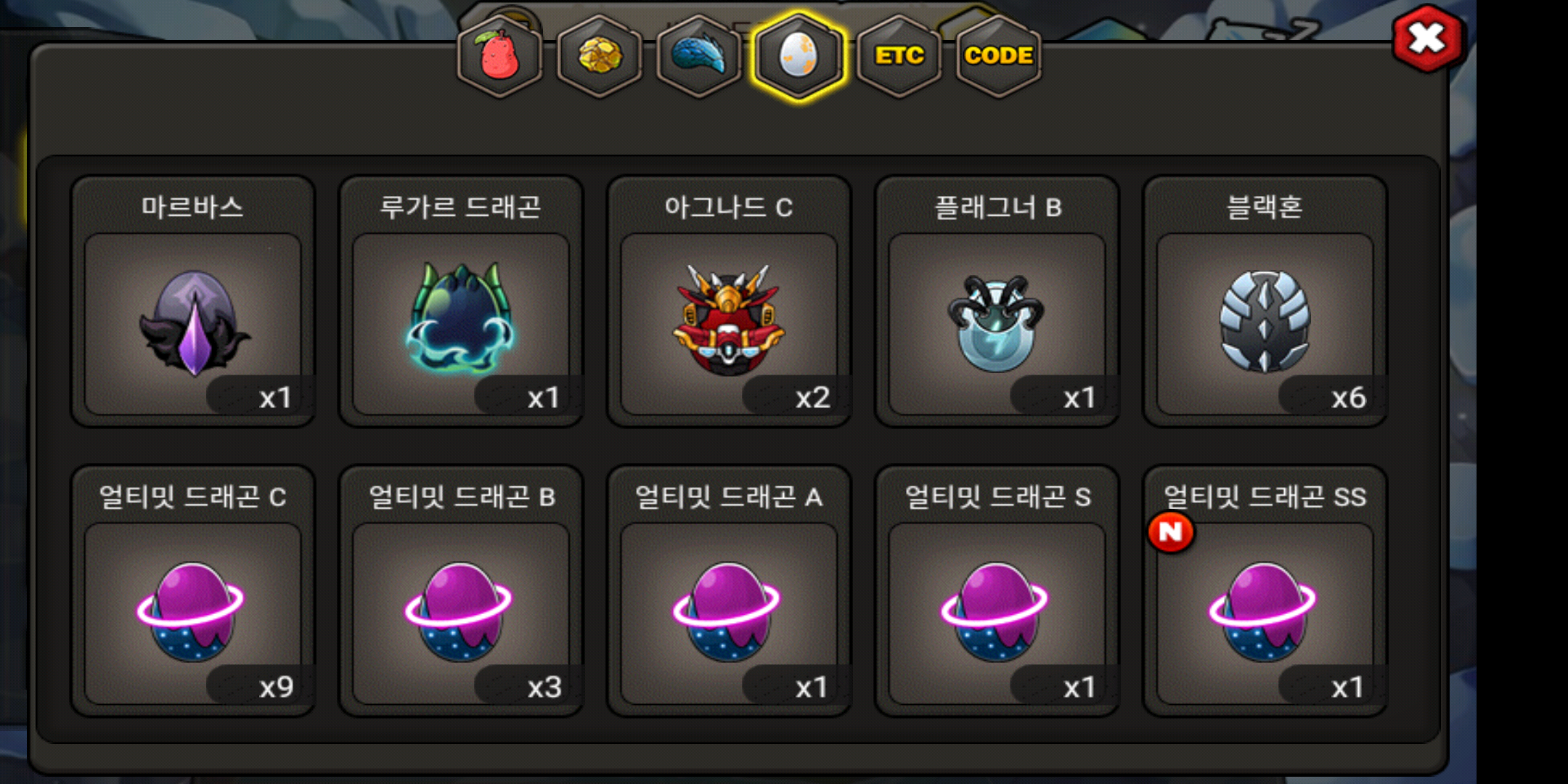Image resolution: width=1568 pixels, height=784 pixels.
Task: Open the red fruit food tab
Action: click(x=499, y=56)
